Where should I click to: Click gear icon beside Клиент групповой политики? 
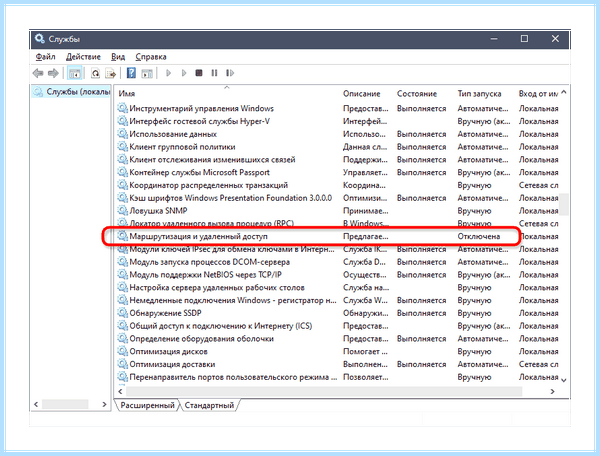click(x=122, y=147)
